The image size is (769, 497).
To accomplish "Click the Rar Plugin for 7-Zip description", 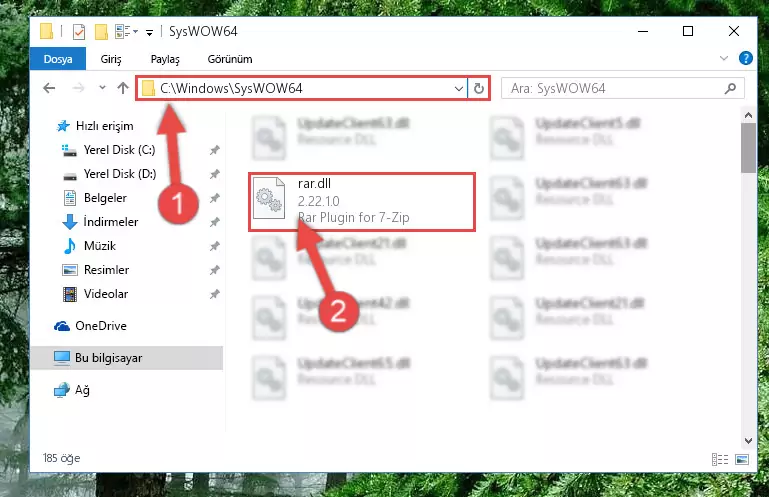I will [x=353, y=217].
